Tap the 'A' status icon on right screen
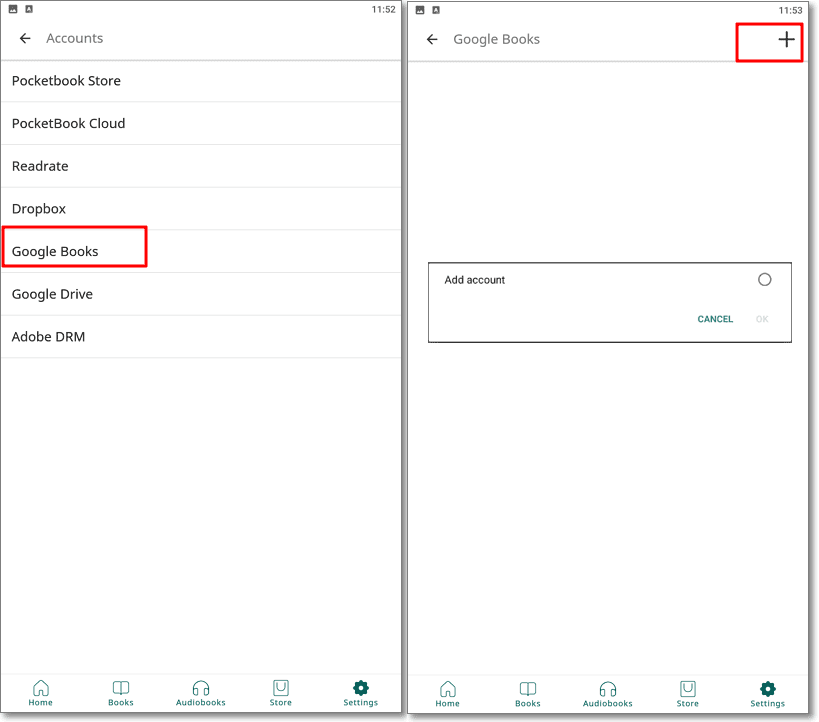Image resolution: width=819 pixels, height=722 pixels. click(436, 10)
